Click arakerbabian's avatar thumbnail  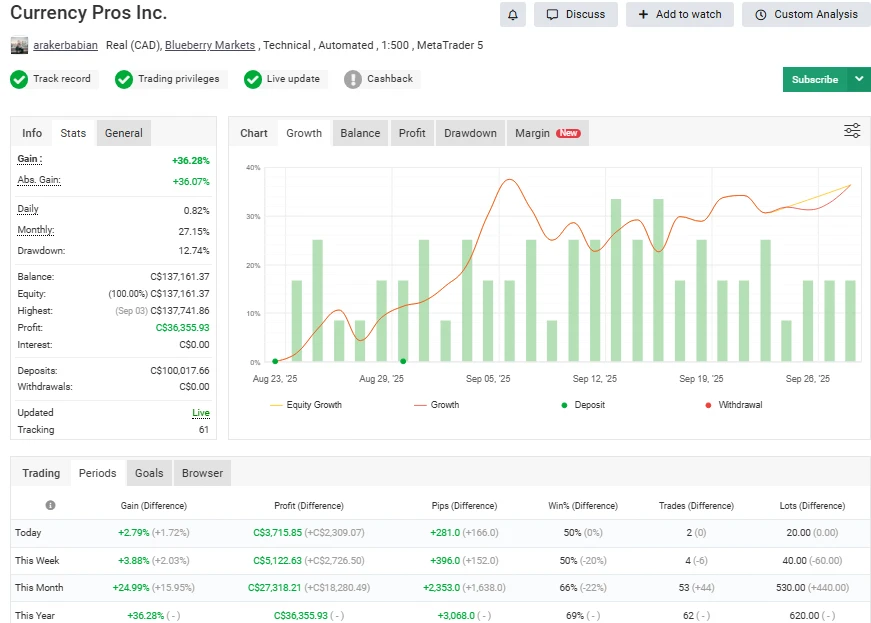[x=19, y=45]
